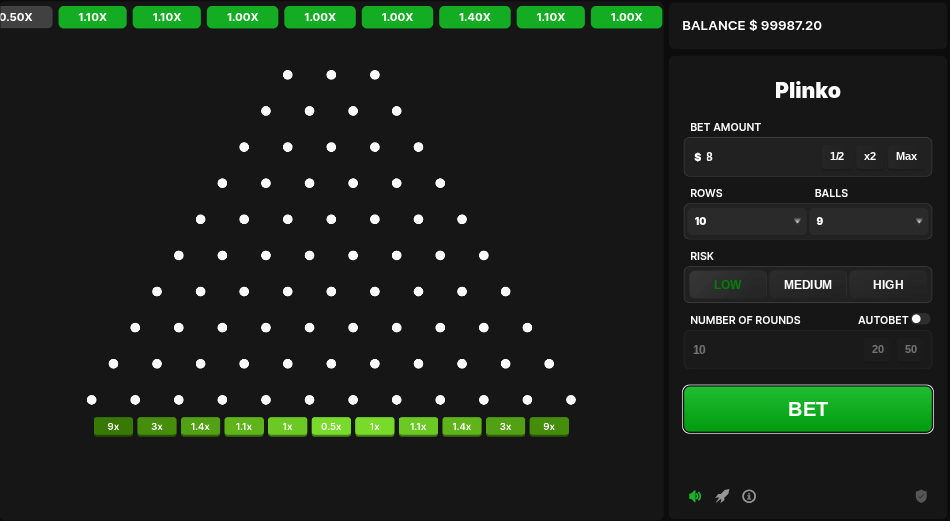Choose 20 rounds preset
This screenshot has width=950, height=521.
click(x=878, y=349)
